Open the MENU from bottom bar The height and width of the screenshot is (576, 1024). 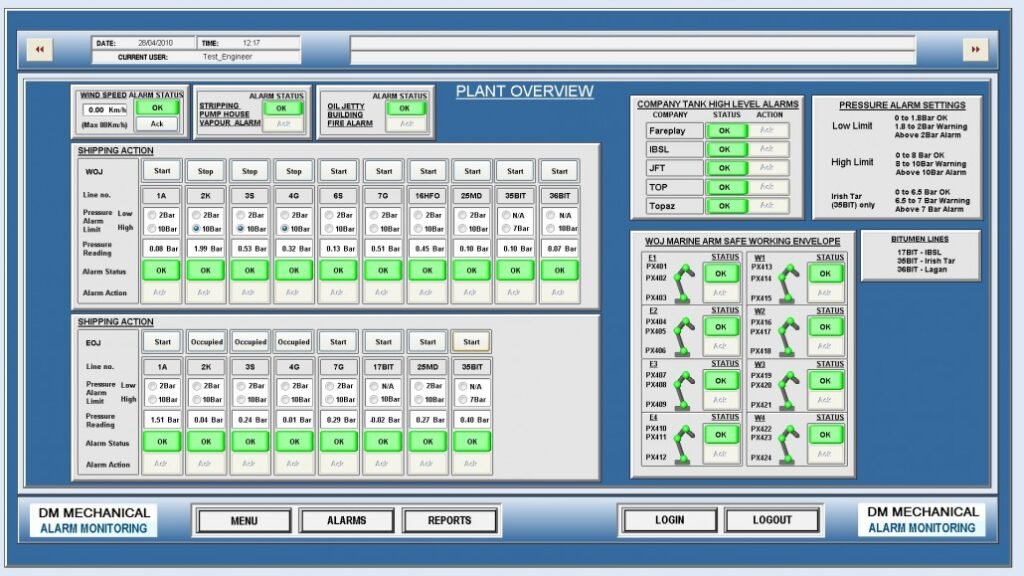click(244, 520)
